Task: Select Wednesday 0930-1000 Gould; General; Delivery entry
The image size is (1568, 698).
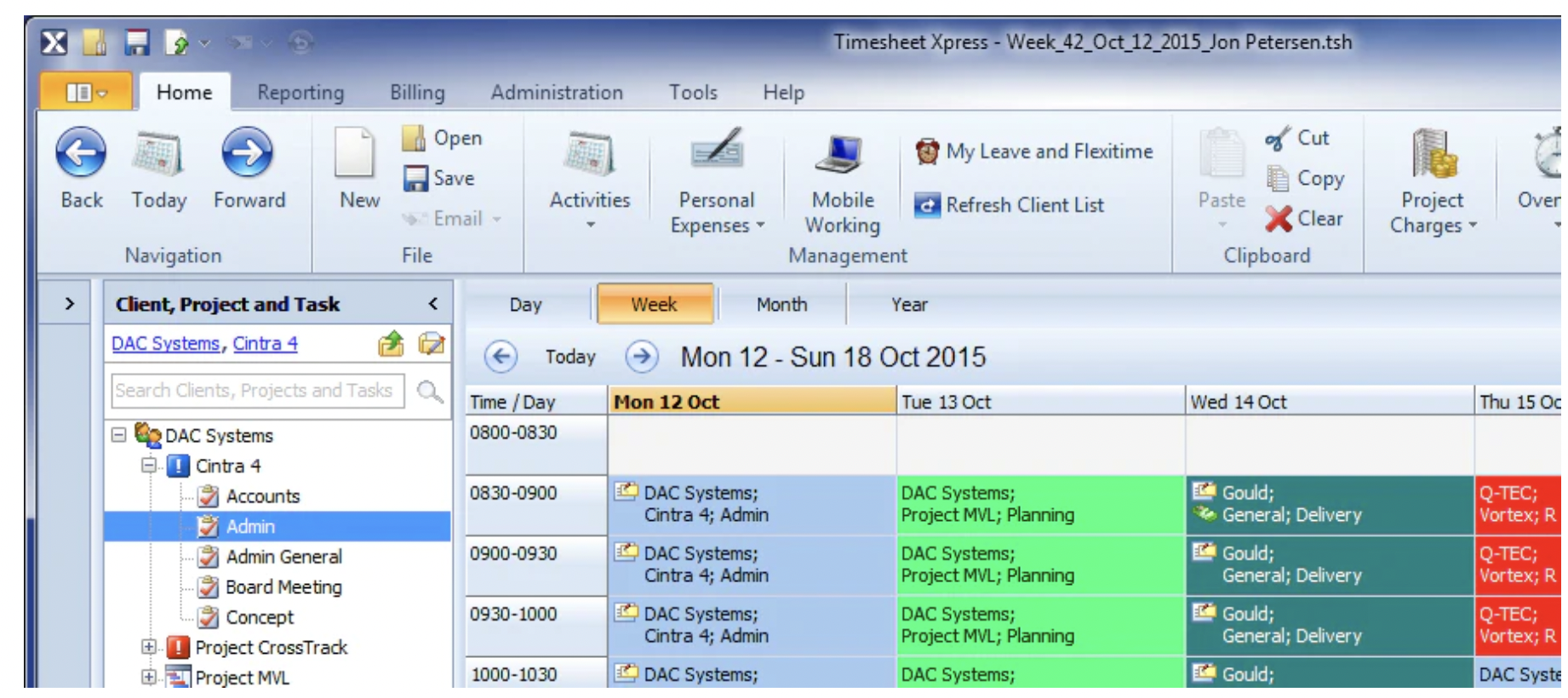Action: [x=1330, y=625]
